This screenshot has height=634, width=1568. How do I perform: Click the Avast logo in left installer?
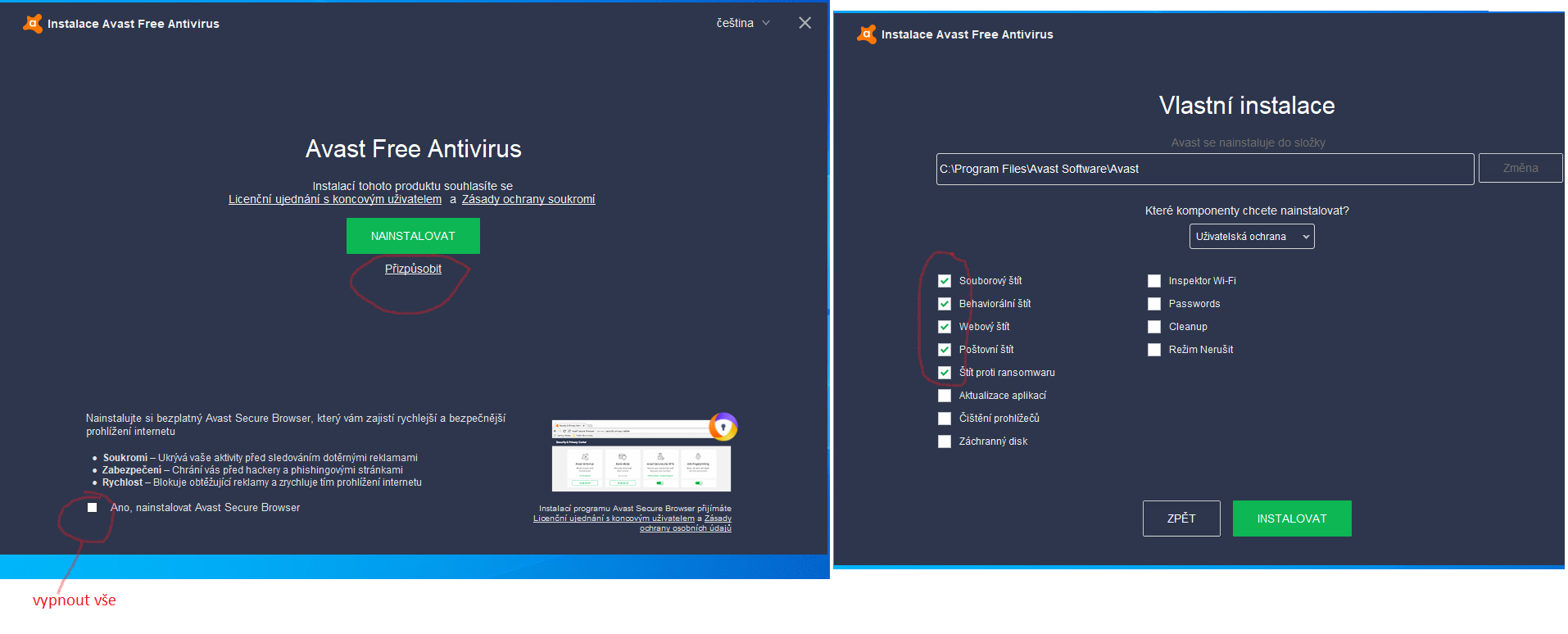(32, 24)
